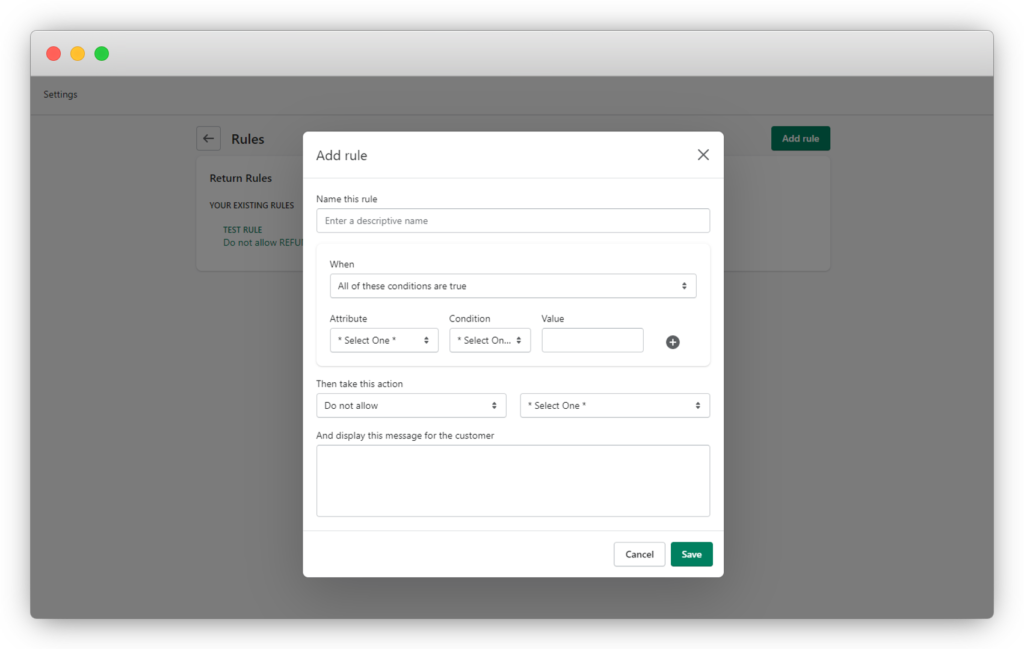Click the green zoom traffic light button
Viewport: 1024px width, 649px height.
point(101,53)
